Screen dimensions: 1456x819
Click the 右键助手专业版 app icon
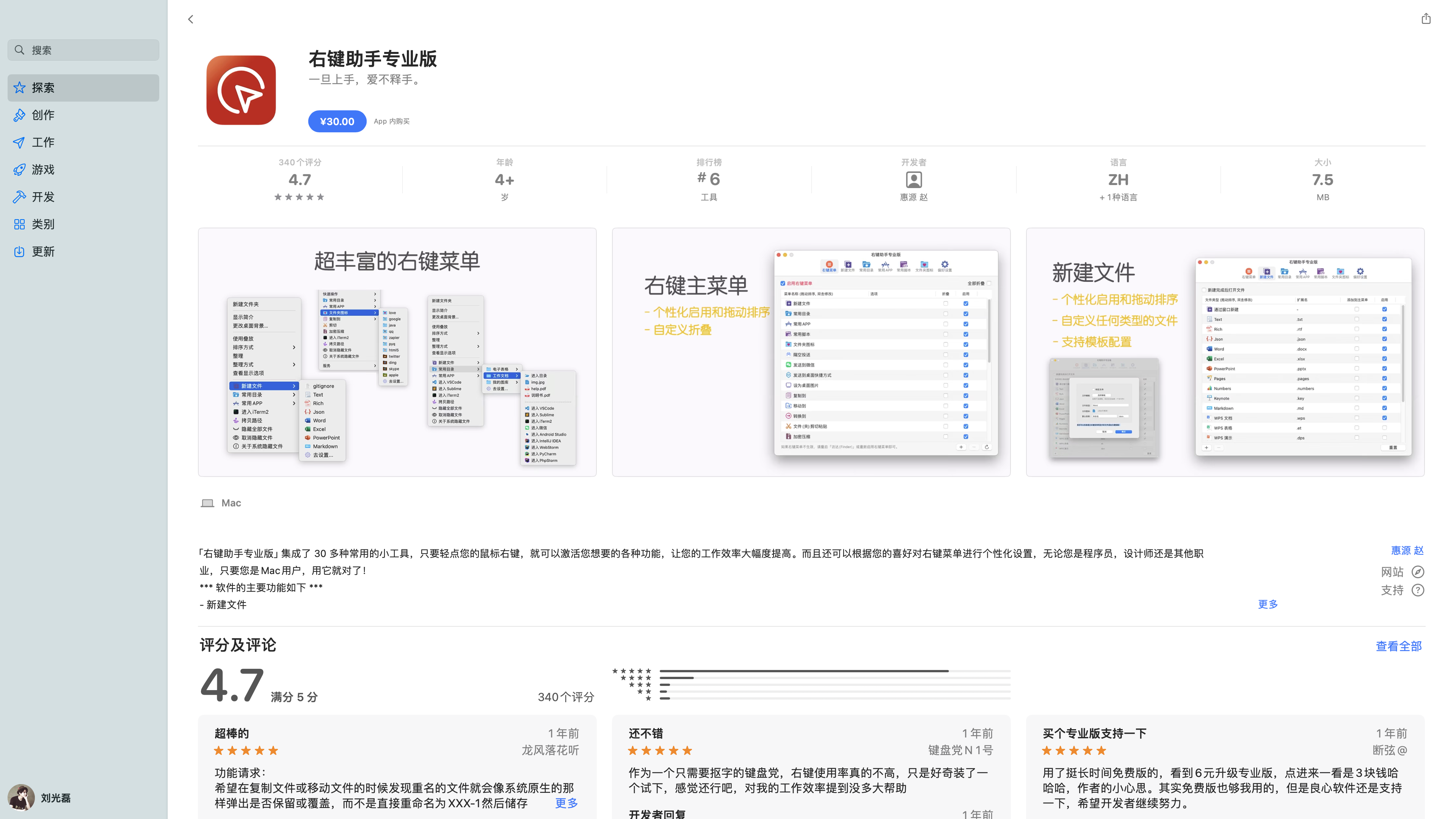(241, 90)
